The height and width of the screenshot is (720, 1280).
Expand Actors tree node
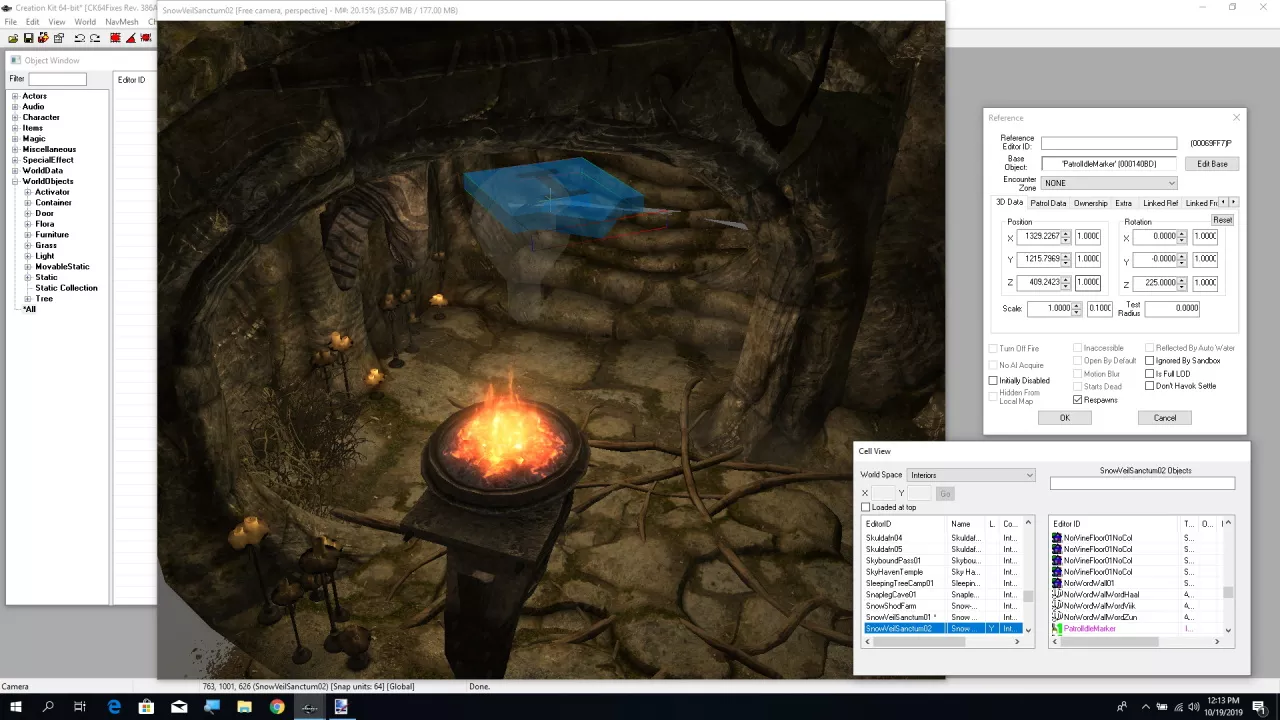click(x=15, y=96)
